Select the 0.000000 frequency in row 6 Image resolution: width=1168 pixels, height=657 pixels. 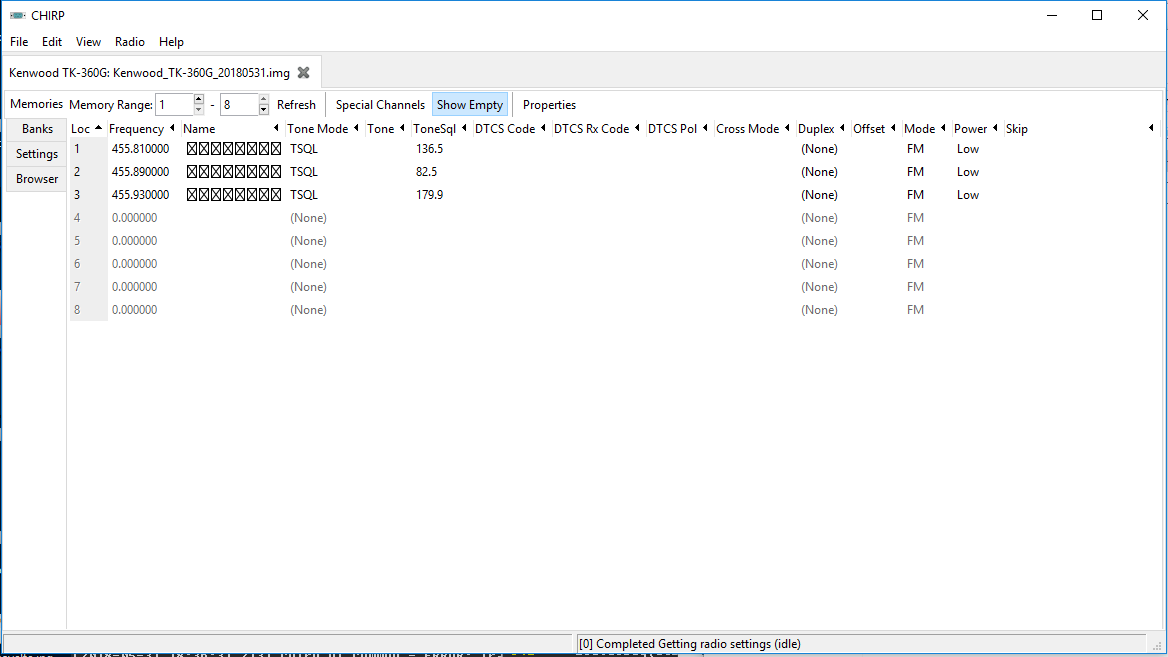click(x=134, y=264)
